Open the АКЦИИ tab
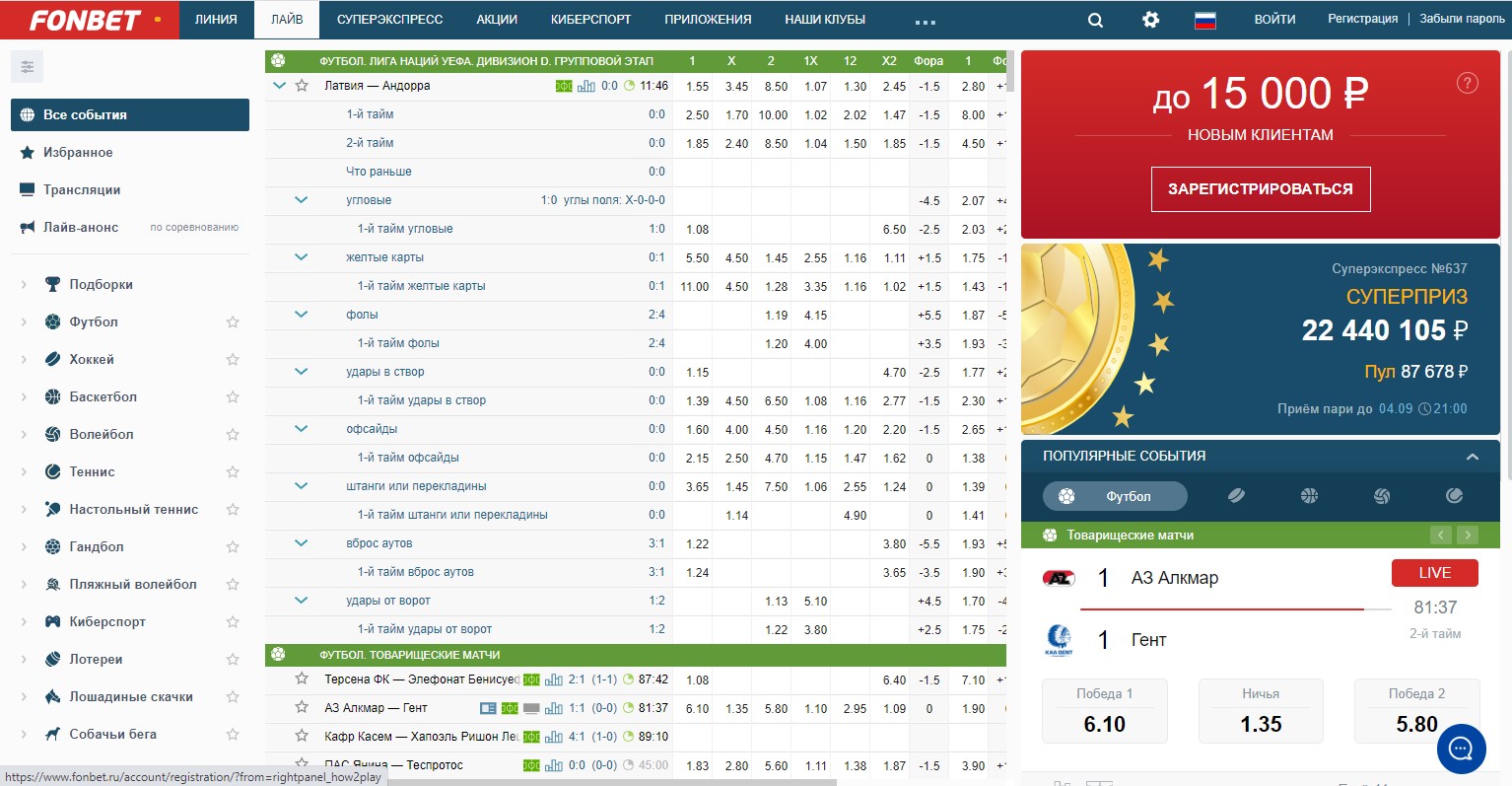 click(x=497, y=20)
